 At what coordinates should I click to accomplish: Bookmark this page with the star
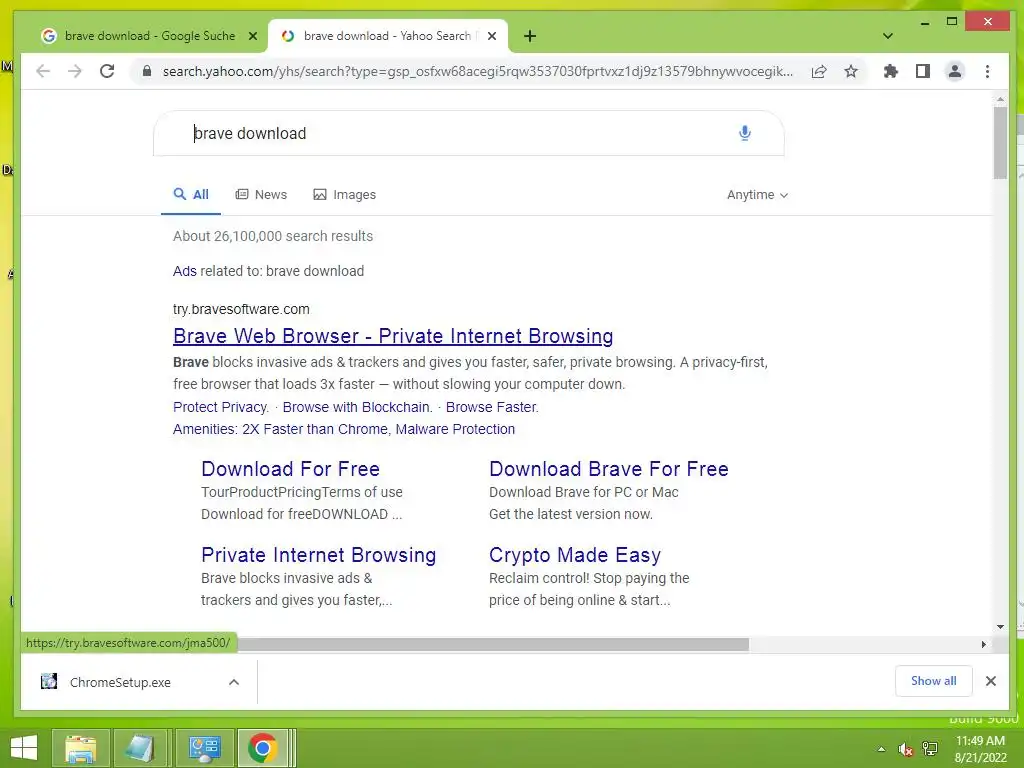[850, 71]
